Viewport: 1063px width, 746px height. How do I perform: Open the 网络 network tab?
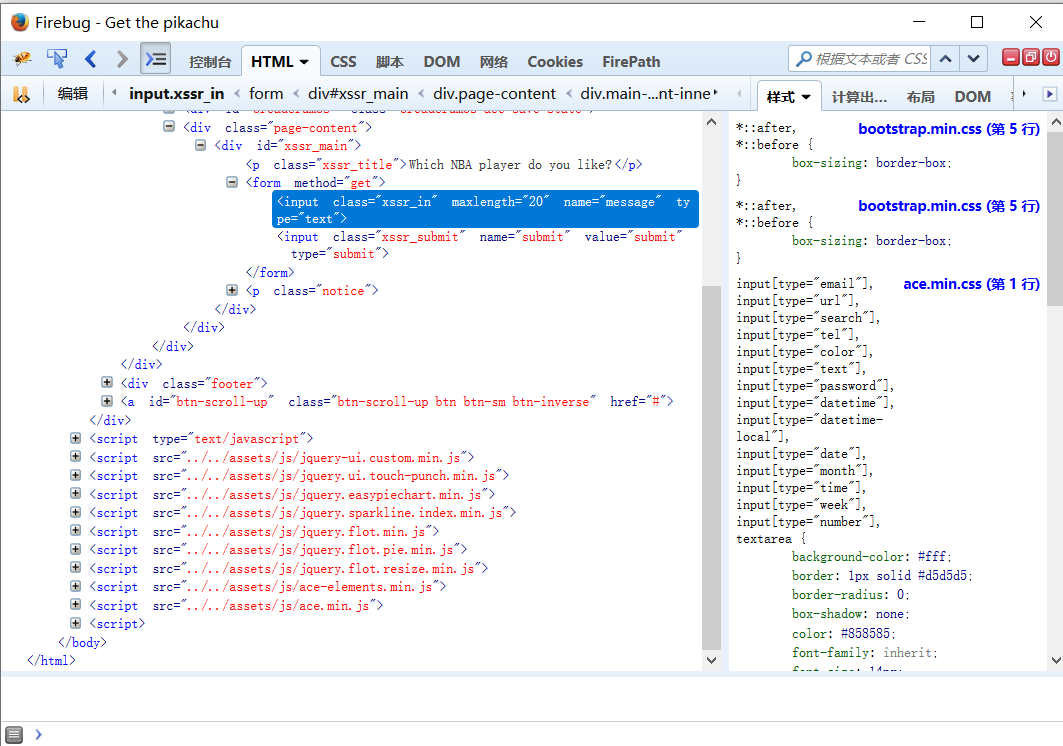(x=494, y=62)
